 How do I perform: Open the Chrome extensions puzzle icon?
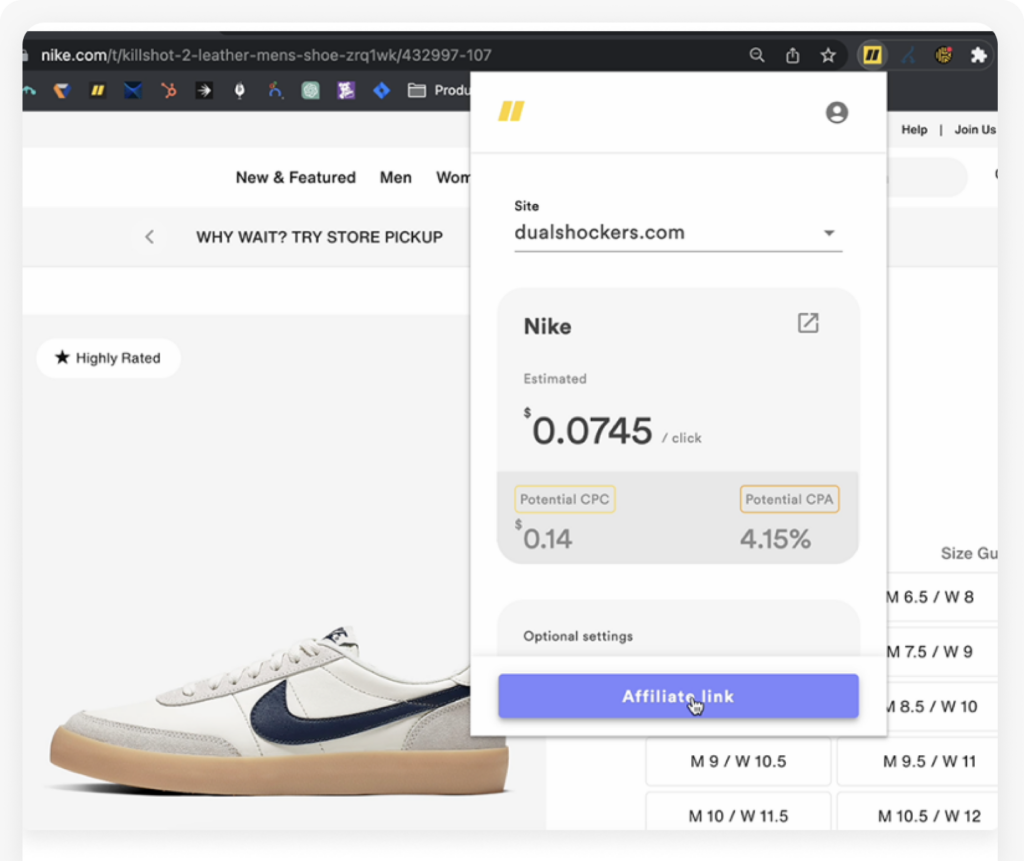tap(978, 56)
